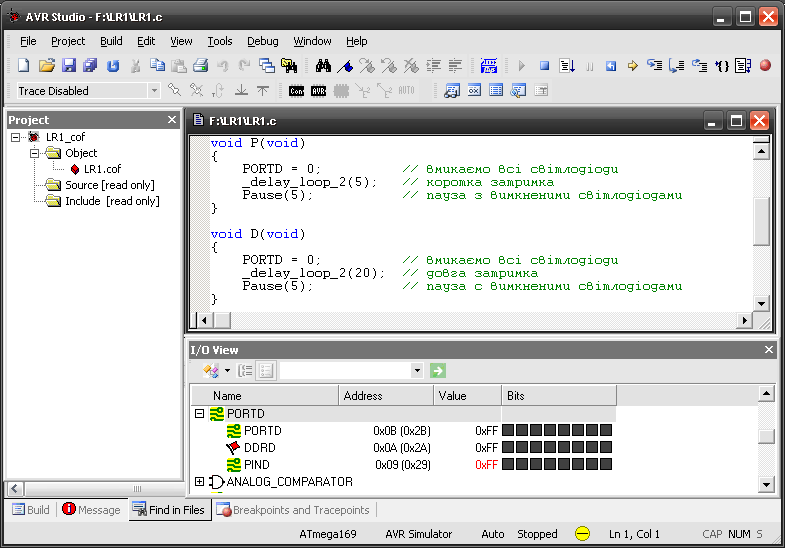Click the Con chip toolbar icon
Image resolution: width=785 pixels, height=548 pixels.
(x=296, y=91)
